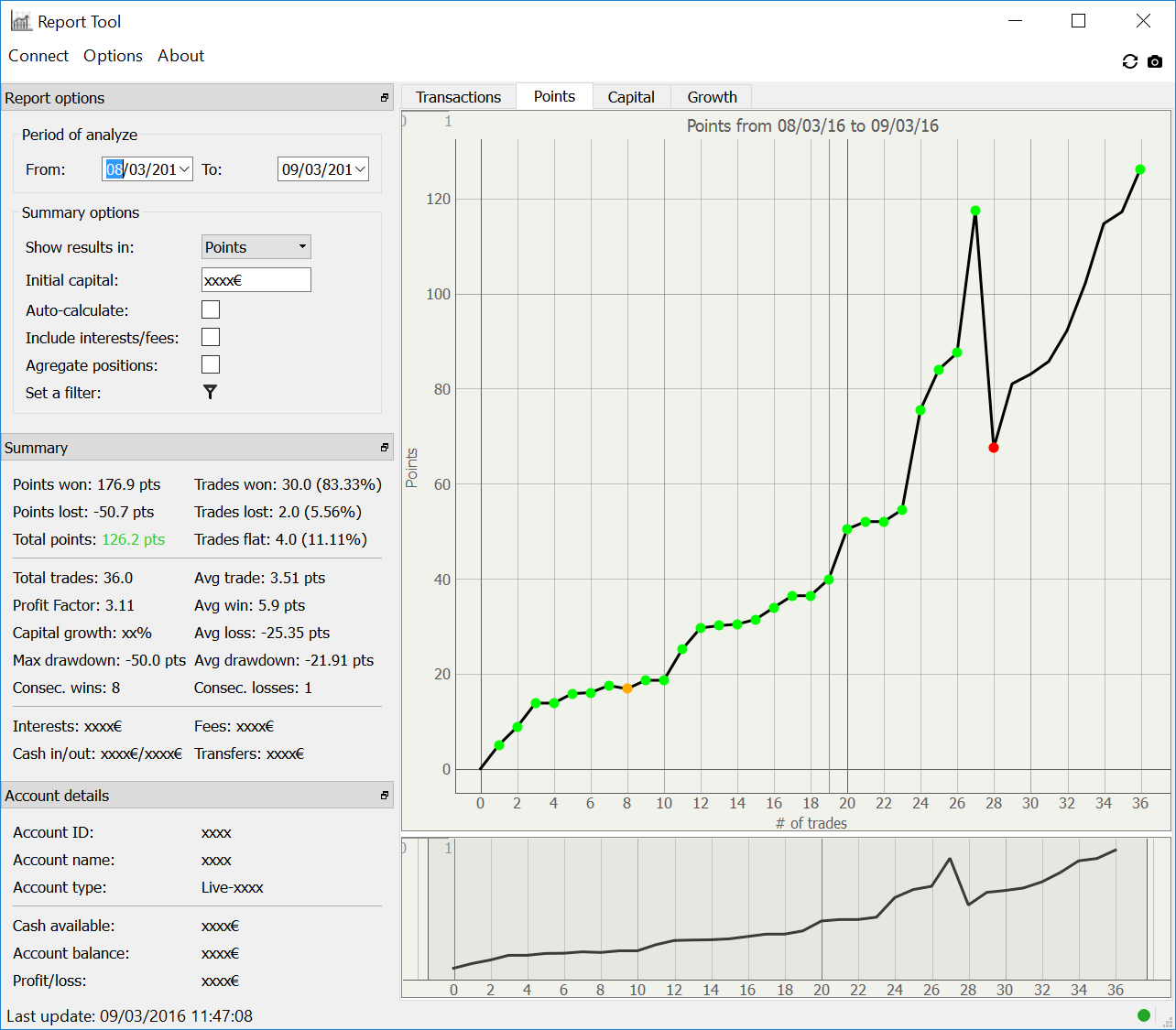
Task: Expand the To date picker
Action: (360, 169)
